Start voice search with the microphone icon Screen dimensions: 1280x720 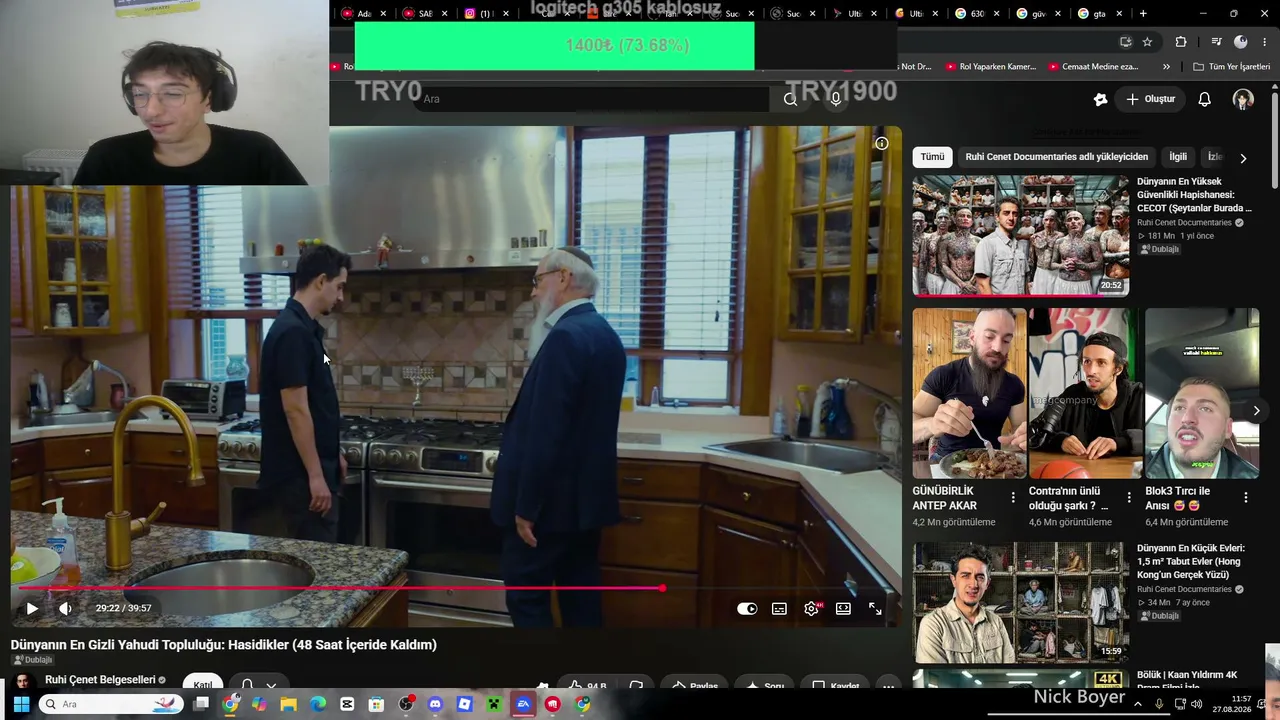[x=836, y=99]
